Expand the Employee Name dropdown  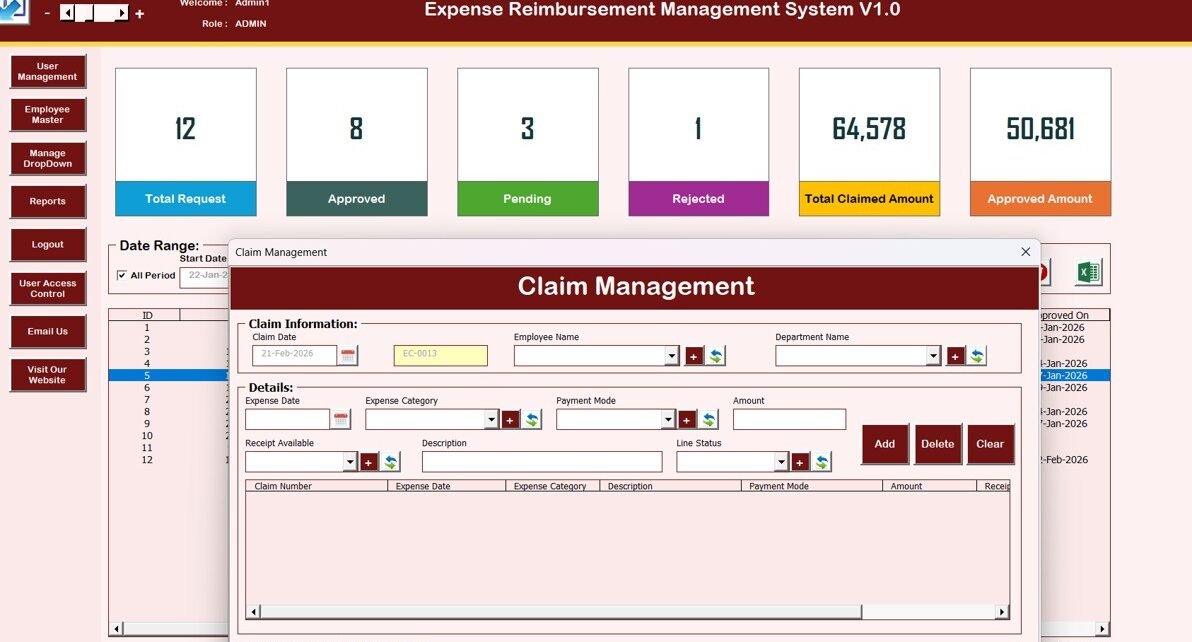tap(671, 356)
